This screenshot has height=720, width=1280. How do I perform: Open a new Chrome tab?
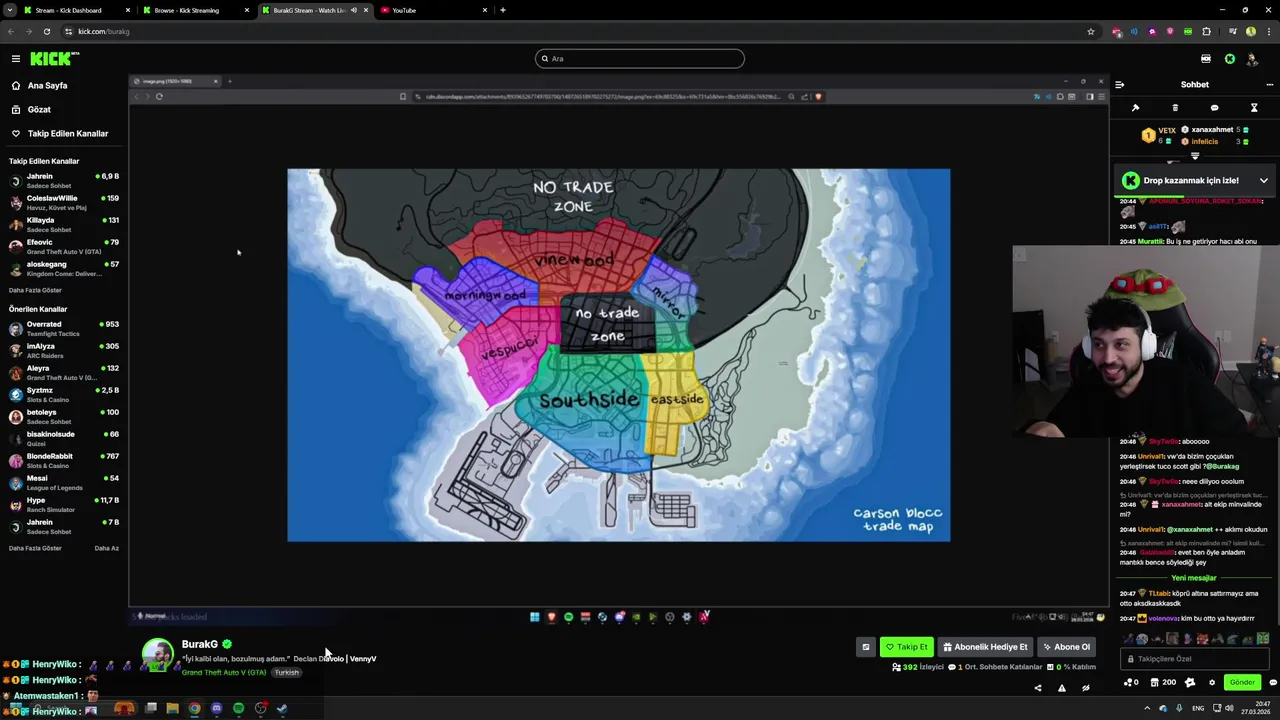click(503, 10)
